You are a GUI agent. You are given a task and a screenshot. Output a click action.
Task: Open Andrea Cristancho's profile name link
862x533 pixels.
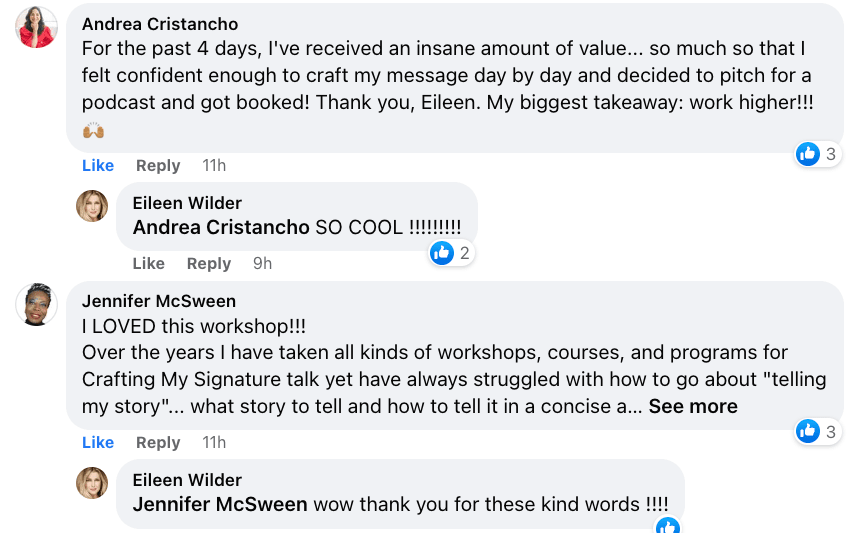pyautogui.click(x=160, y=23)
